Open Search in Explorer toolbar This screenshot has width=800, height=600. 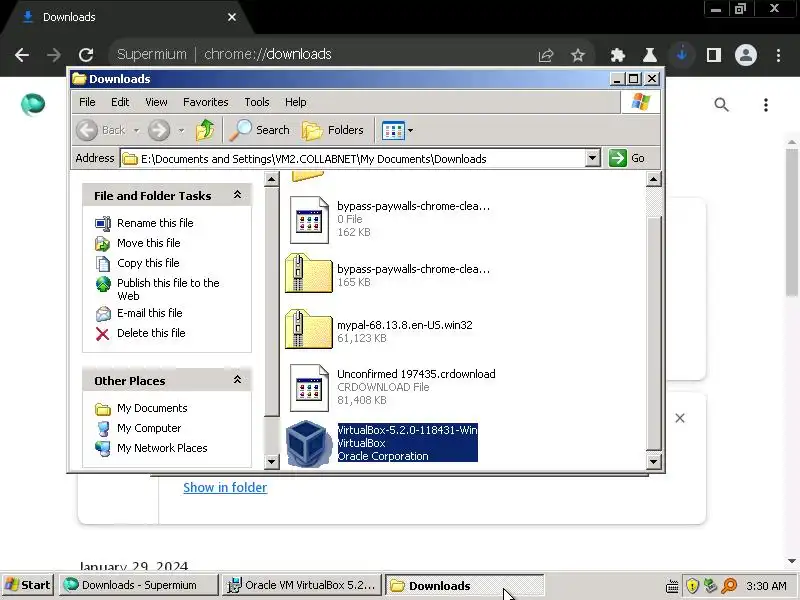pyautogui.click(x=259, y=130)
